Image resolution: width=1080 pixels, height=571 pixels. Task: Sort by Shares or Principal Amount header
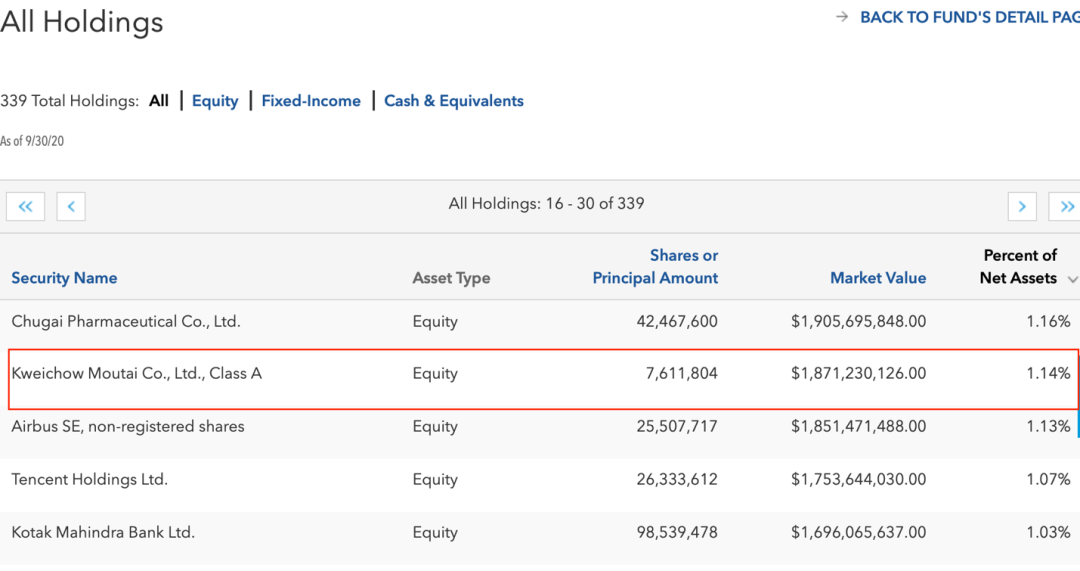pos(656,267)
